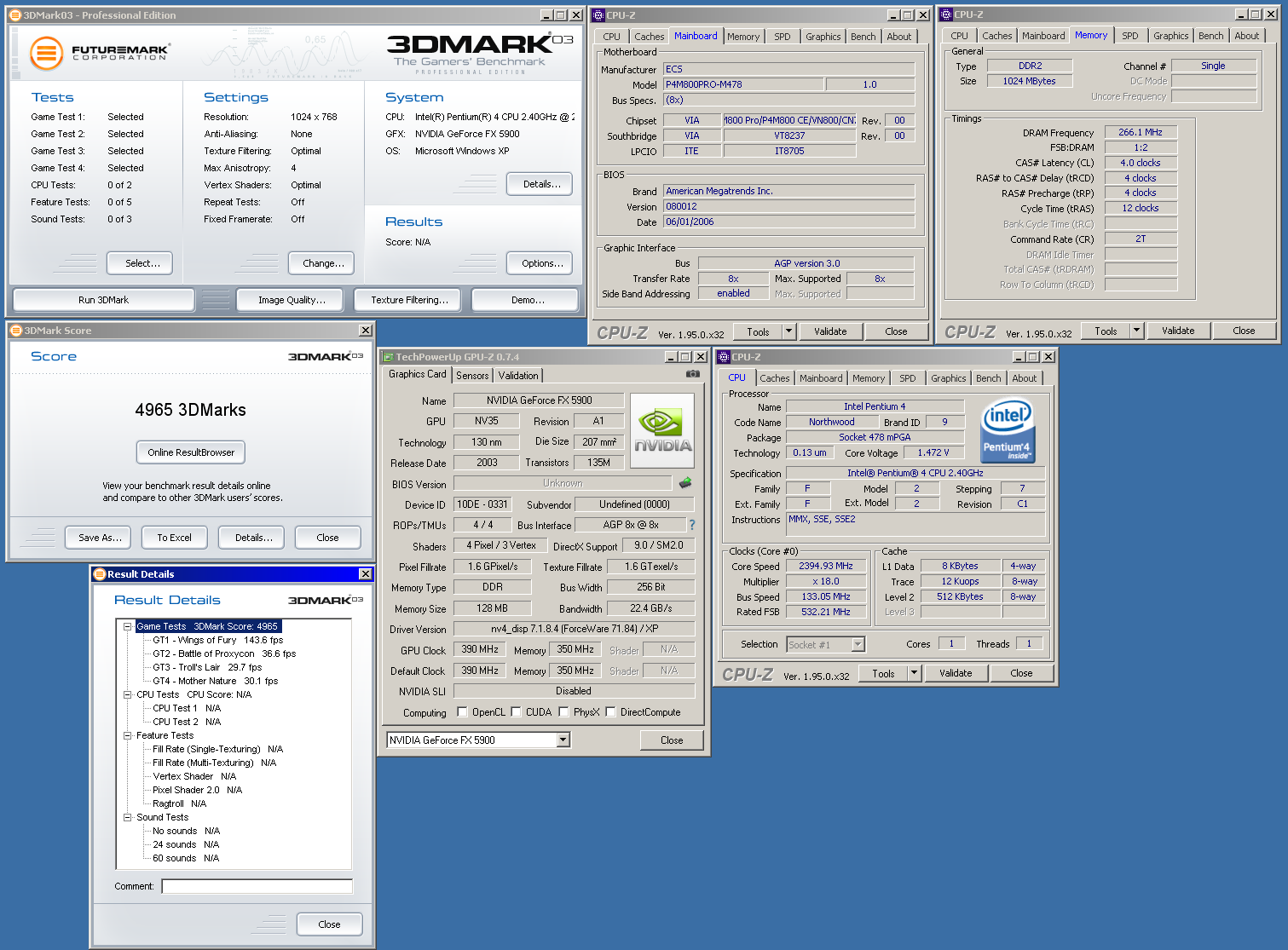Click title bar icon of Memory CPU-Z window
Viewport: 1288px width, 950px height.
click(946, 14)
